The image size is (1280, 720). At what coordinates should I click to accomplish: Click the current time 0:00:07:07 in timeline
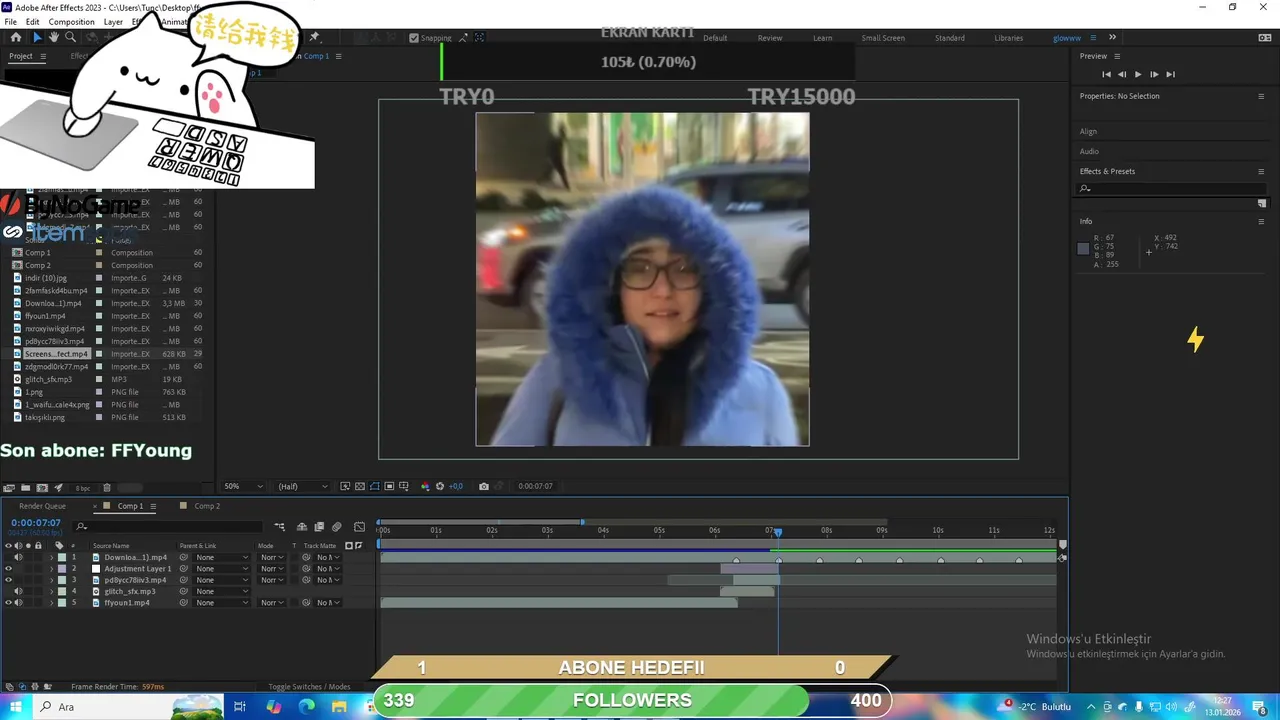[x=36, y=523]
